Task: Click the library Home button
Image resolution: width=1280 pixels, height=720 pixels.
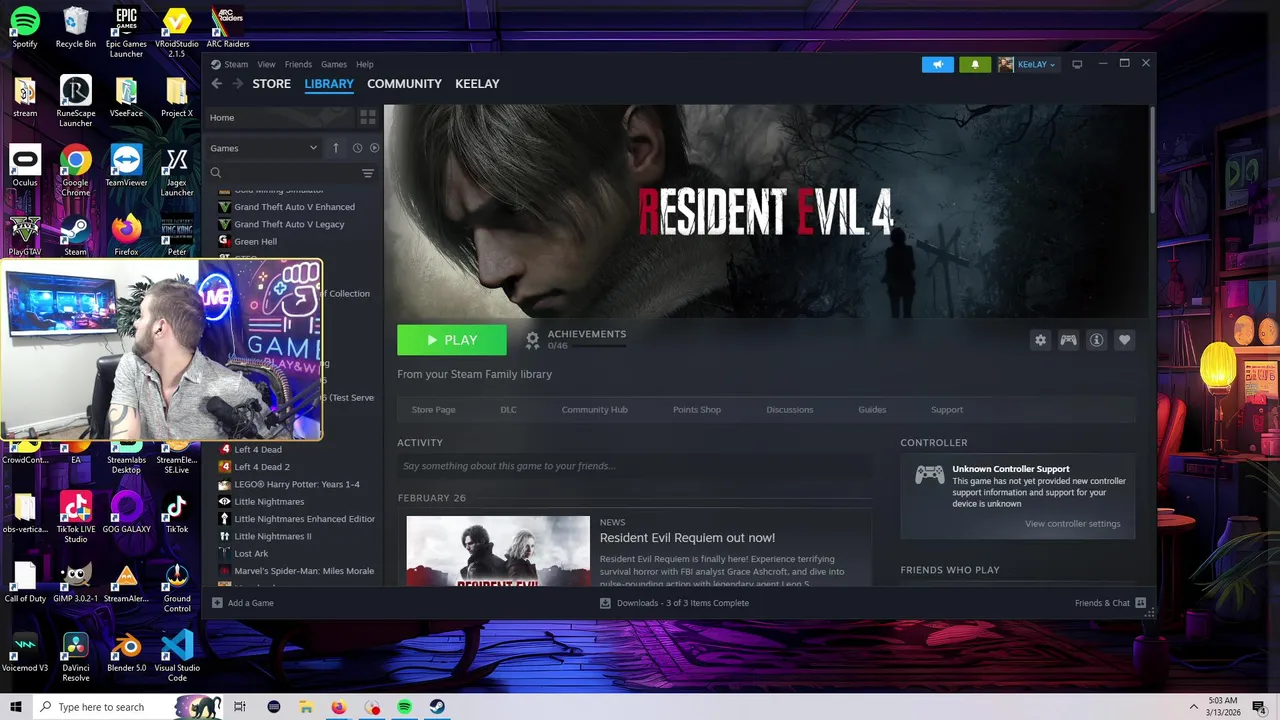Action: click(x=280, y=117)
